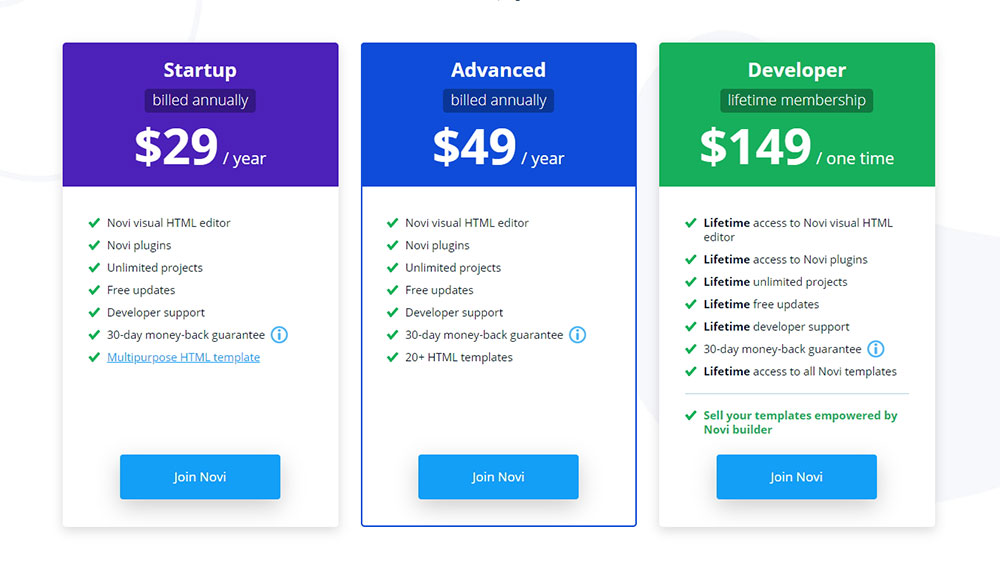Click checkmark beside 'Multipurpose HTML template'
Image resolution: width=1000 pixels, height=562 pixels.
94,357
